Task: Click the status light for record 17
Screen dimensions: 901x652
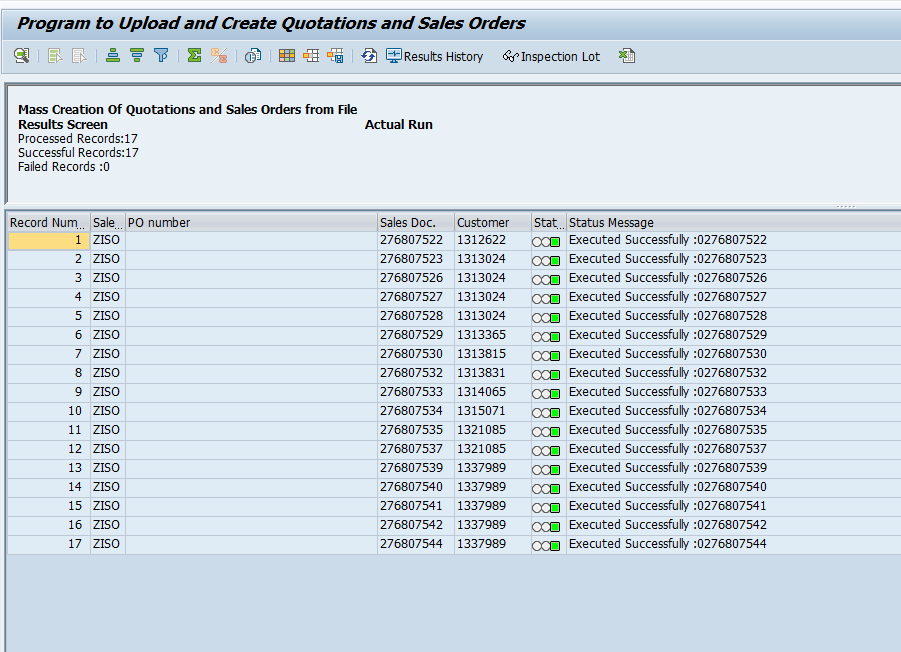Action: click(546, 545)
